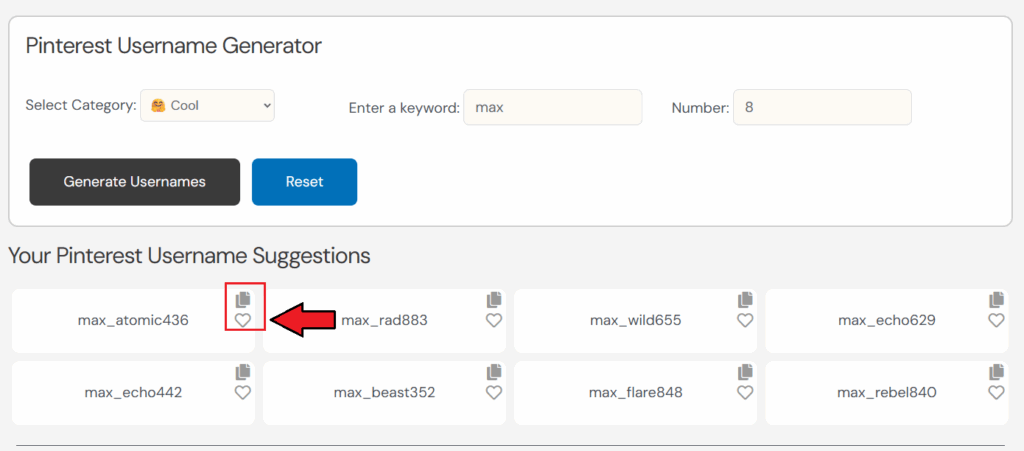Focus the keyword input containing max
The width and height of the screenshot is (1024, 451).
tap(552, 107)
